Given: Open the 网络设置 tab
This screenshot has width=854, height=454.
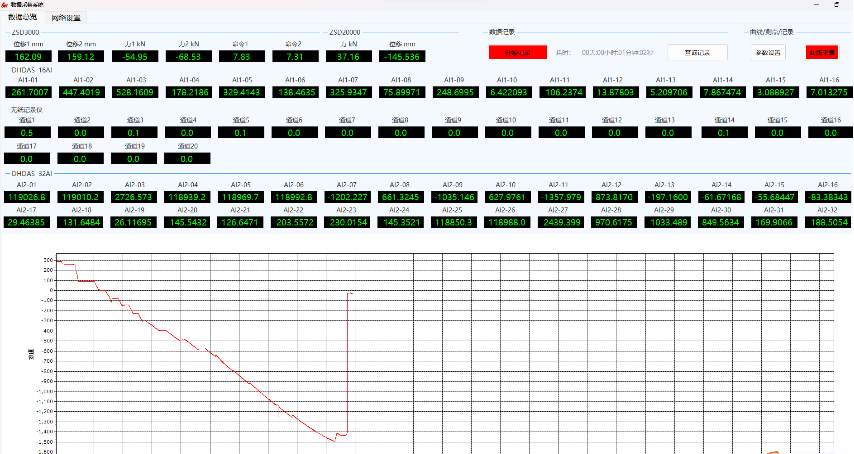Looking at the screenshot, I should (x=66, y=18).
